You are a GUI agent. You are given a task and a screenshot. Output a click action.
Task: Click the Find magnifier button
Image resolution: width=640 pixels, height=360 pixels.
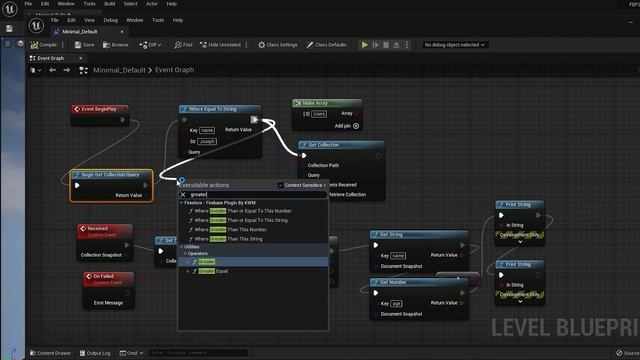coord(183,45)
